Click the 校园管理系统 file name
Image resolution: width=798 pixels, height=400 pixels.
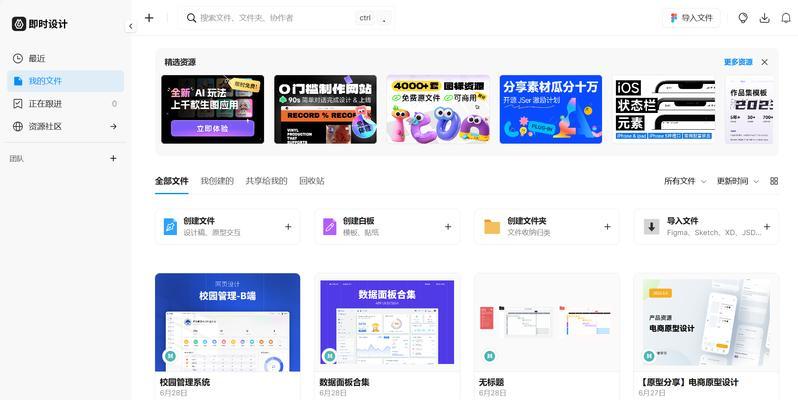(185, 382)
